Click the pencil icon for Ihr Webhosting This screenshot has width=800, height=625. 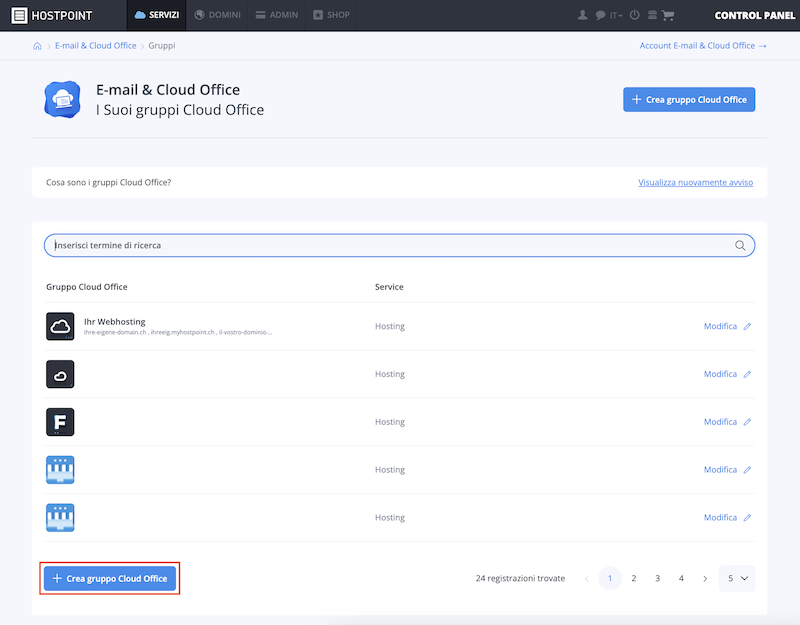(x=747, y=327)
